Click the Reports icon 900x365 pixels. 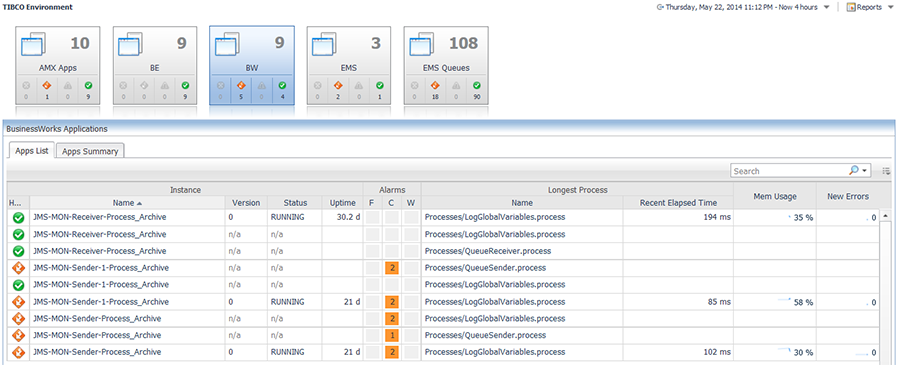click(851, 7)
